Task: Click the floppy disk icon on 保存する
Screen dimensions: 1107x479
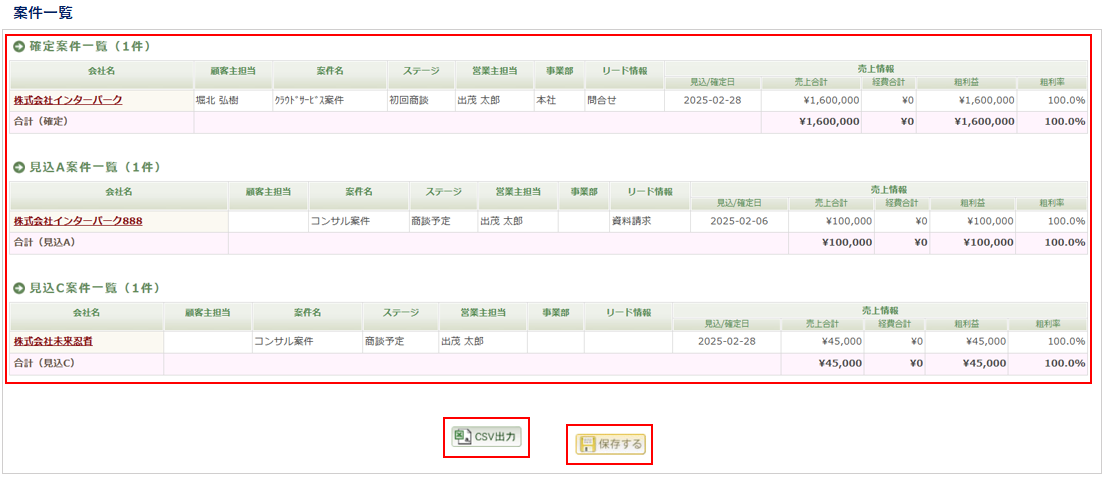Action: click(x=587, y=444)
